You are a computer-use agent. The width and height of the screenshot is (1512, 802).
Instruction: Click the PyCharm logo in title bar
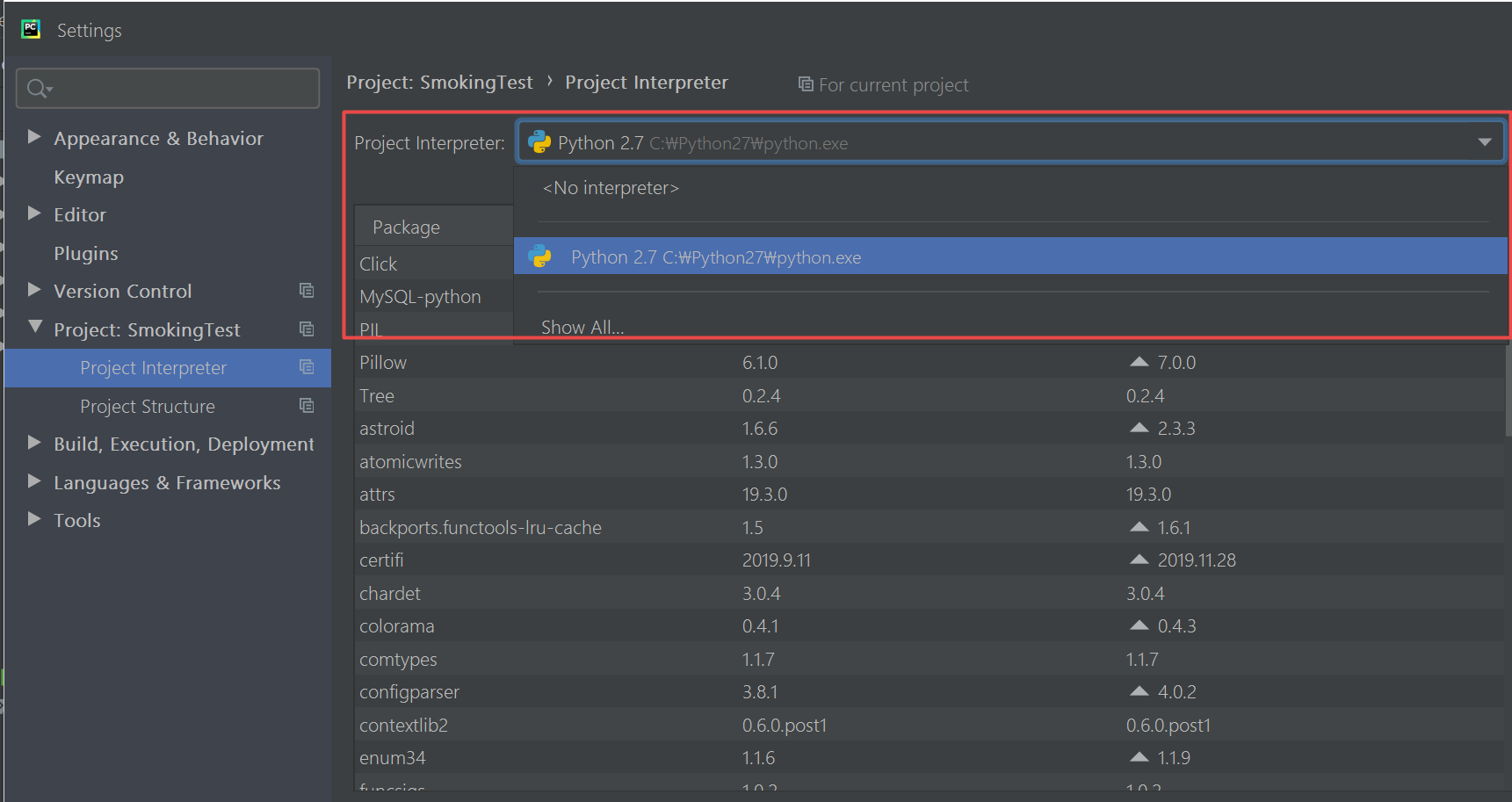tap(31, 29)
